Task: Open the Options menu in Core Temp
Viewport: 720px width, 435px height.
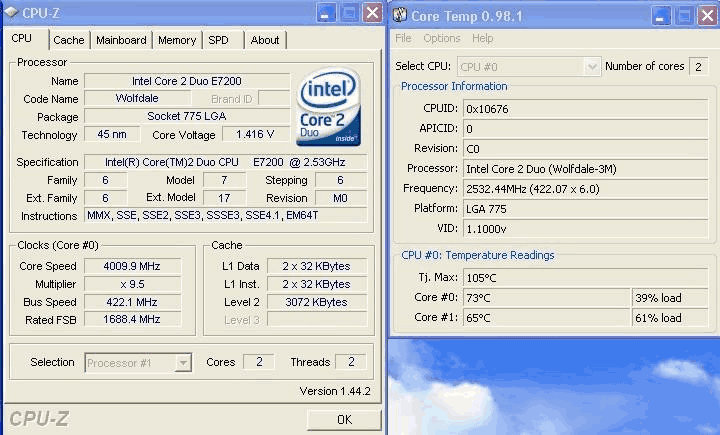Action: pyautogui.click(x=442, y=38)
